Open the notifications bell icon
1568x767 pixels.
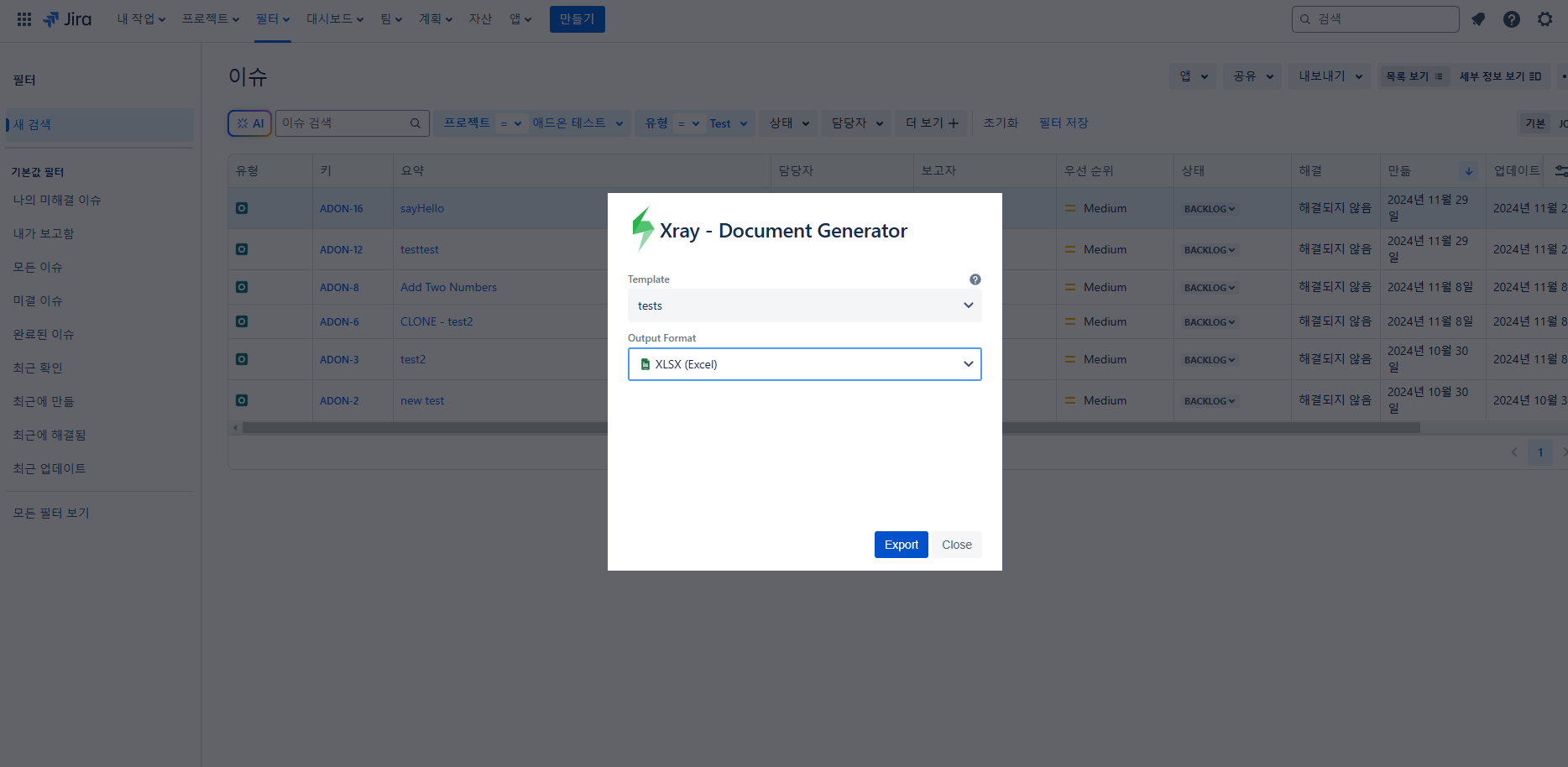click(1478, 18)
